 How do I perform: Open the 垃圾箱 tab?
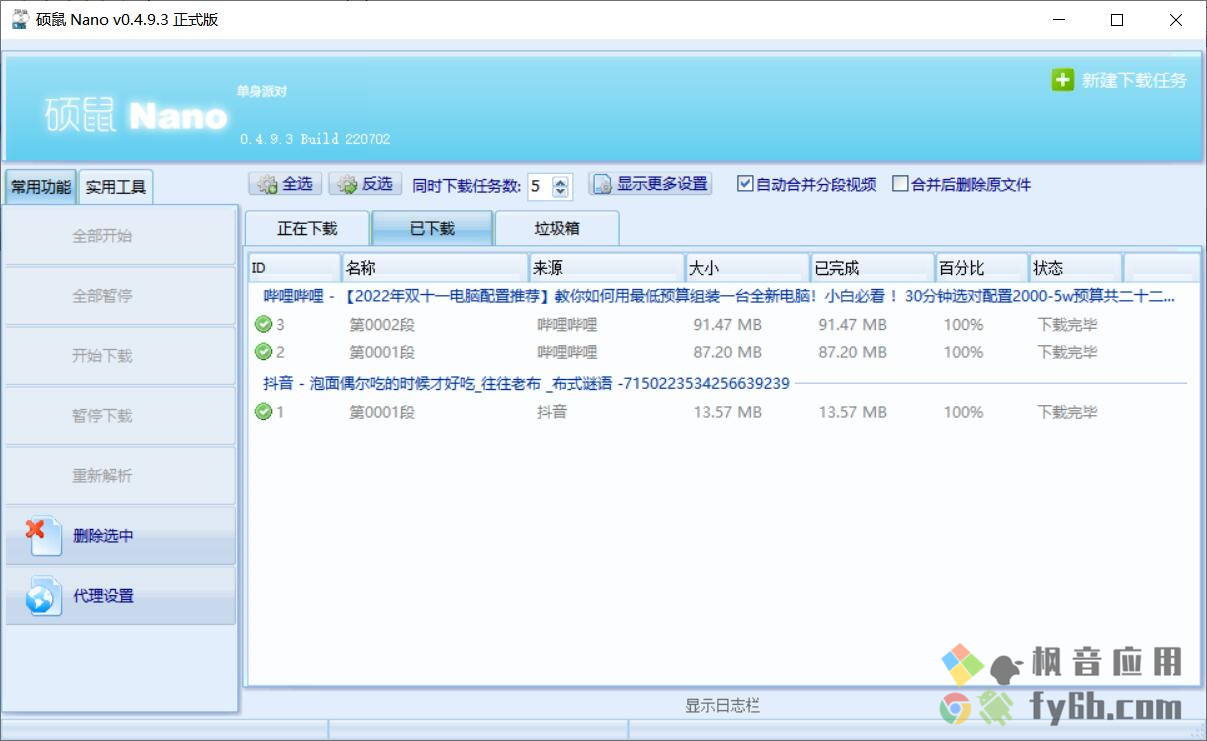[557, 228]
